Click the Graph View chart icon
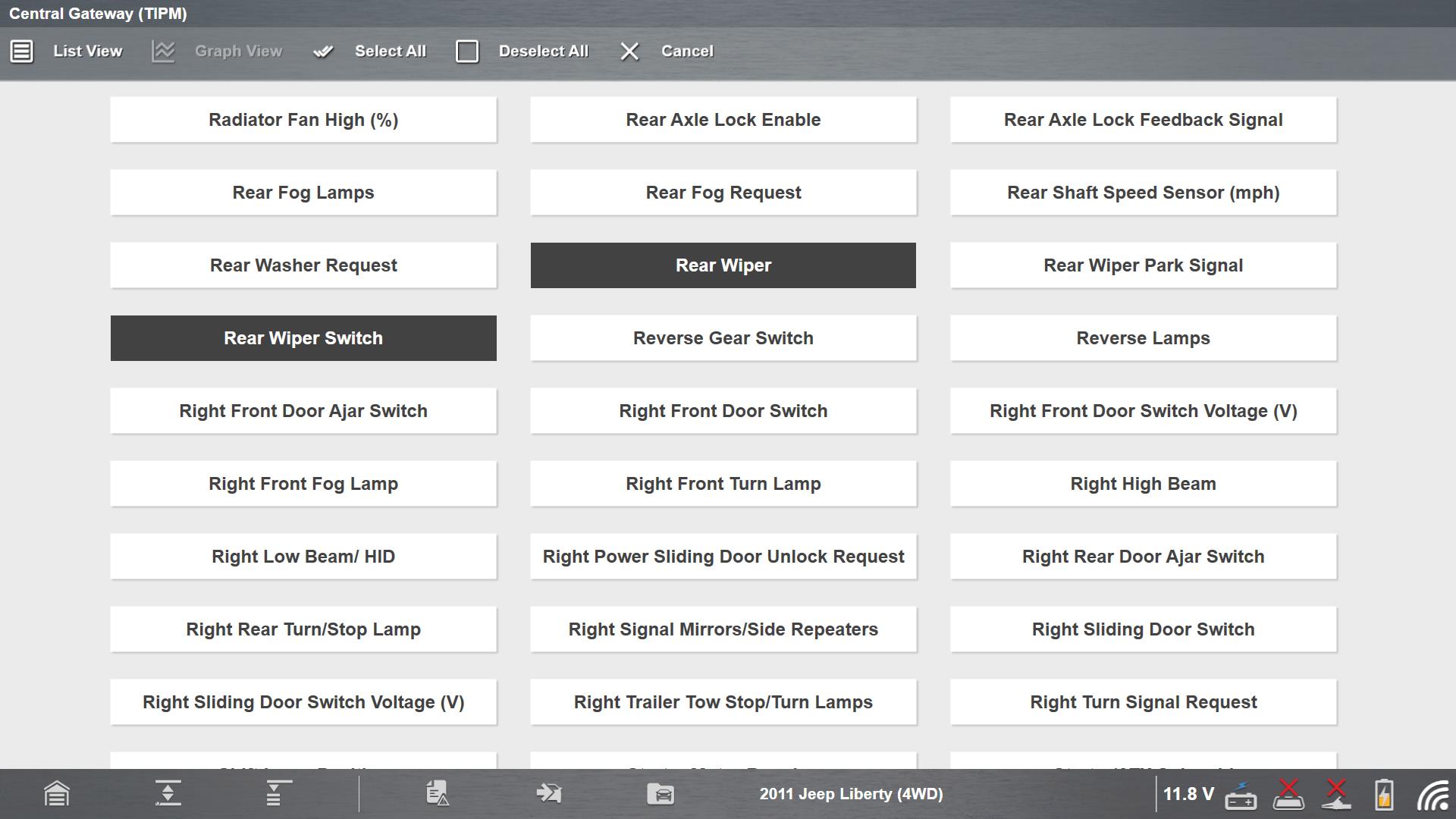 163,51
